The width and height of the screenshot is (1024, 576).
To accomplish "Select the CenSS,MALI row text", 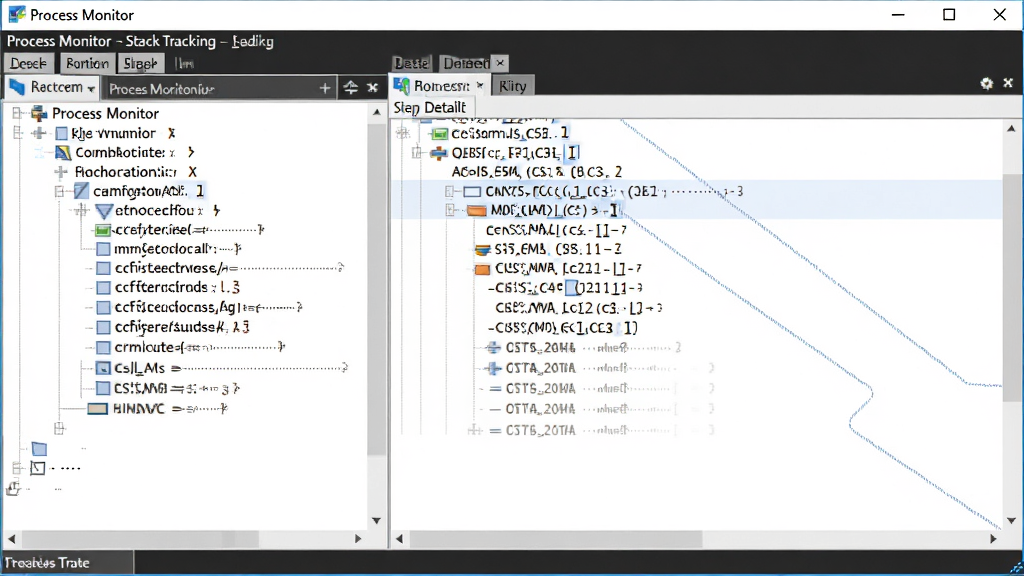I will pos(556,230).
